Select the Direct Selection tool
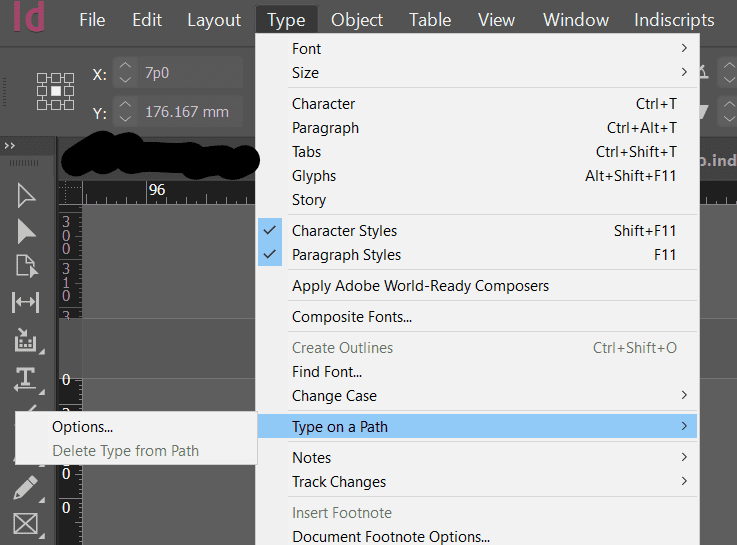737x545 pixels. click(26, 231)
